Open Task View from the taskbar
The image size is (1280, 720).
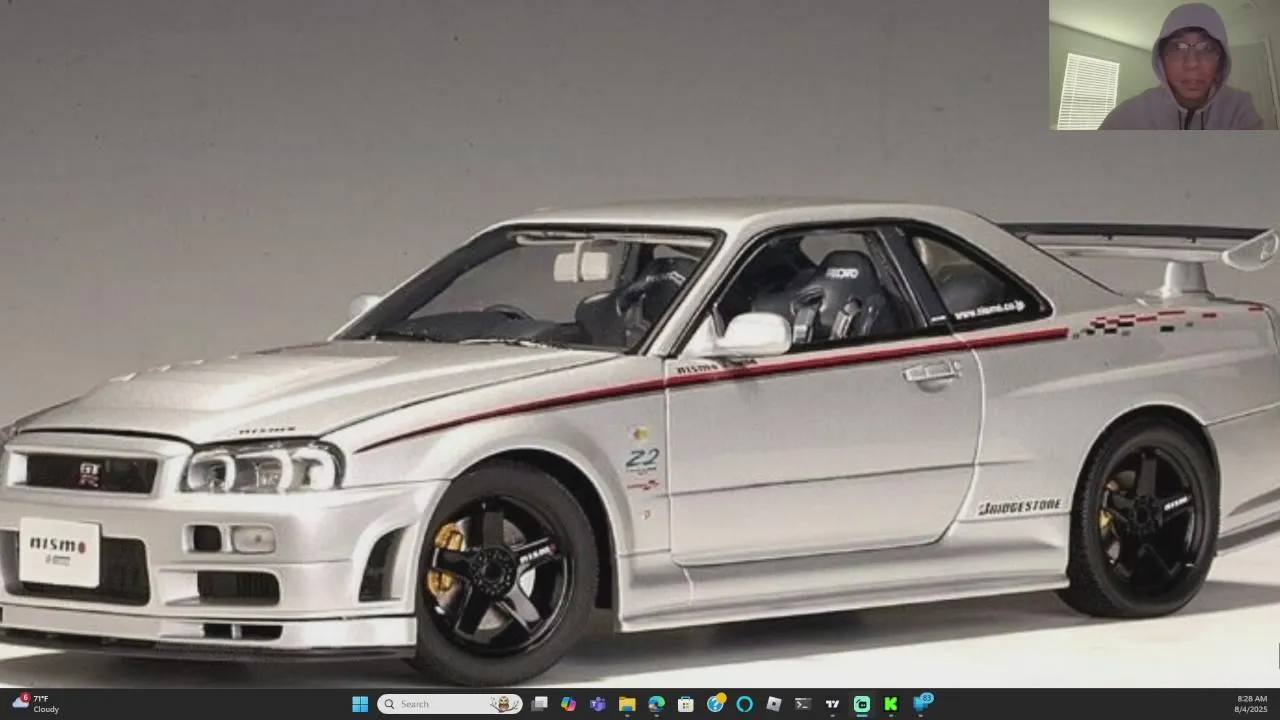pos(539,704)
